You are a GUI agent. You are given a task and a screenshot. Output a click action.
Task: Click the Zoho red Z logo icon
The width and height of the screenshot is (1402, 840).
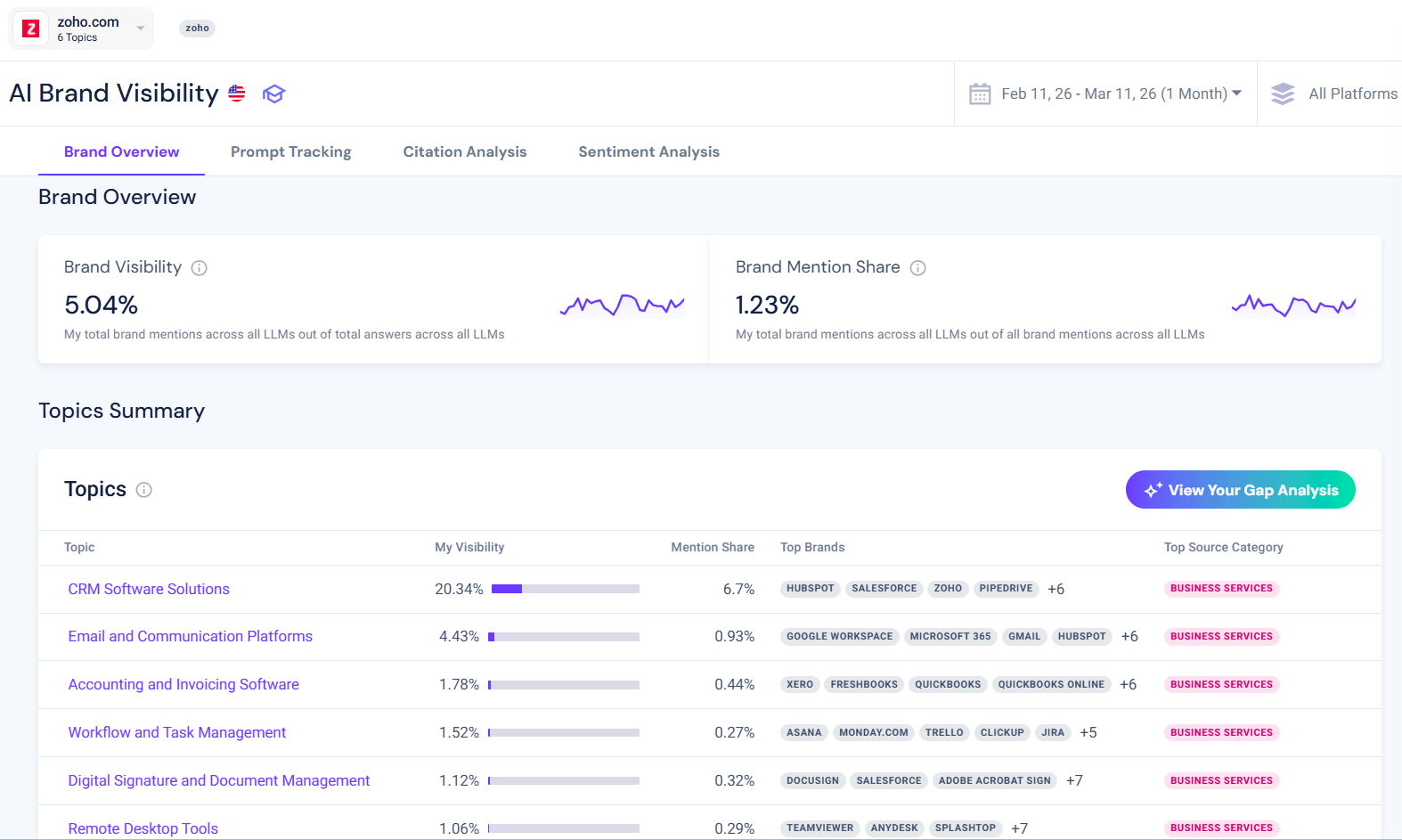click(30, 29)
